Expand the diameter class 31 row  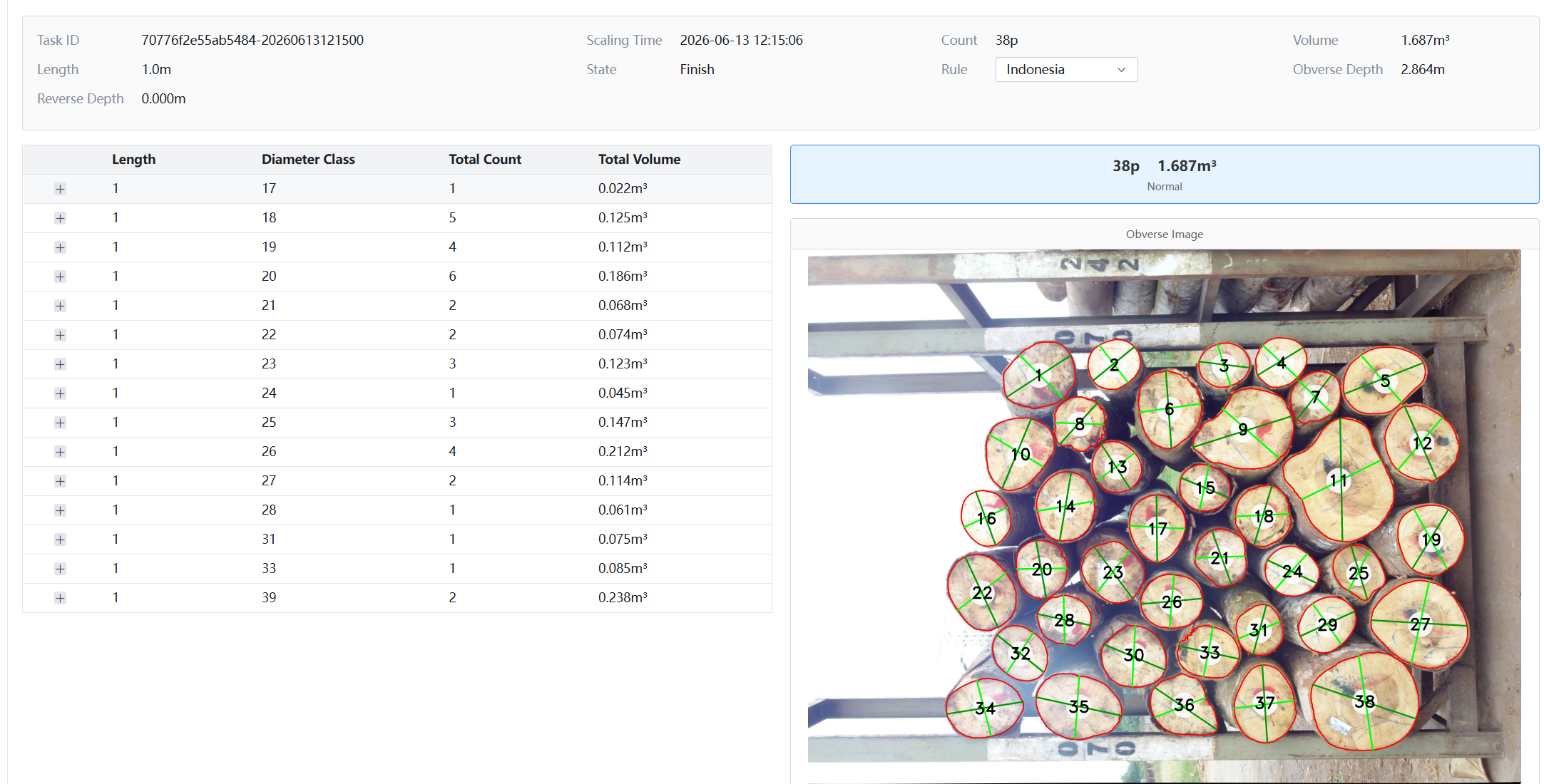click(60, 540)
